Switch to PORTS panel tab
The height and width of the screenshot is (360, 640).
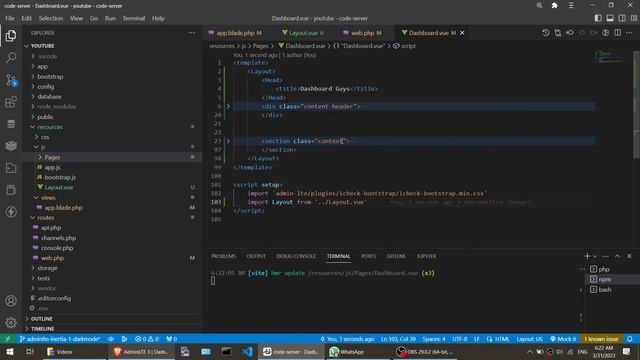(x=368, y=256)
